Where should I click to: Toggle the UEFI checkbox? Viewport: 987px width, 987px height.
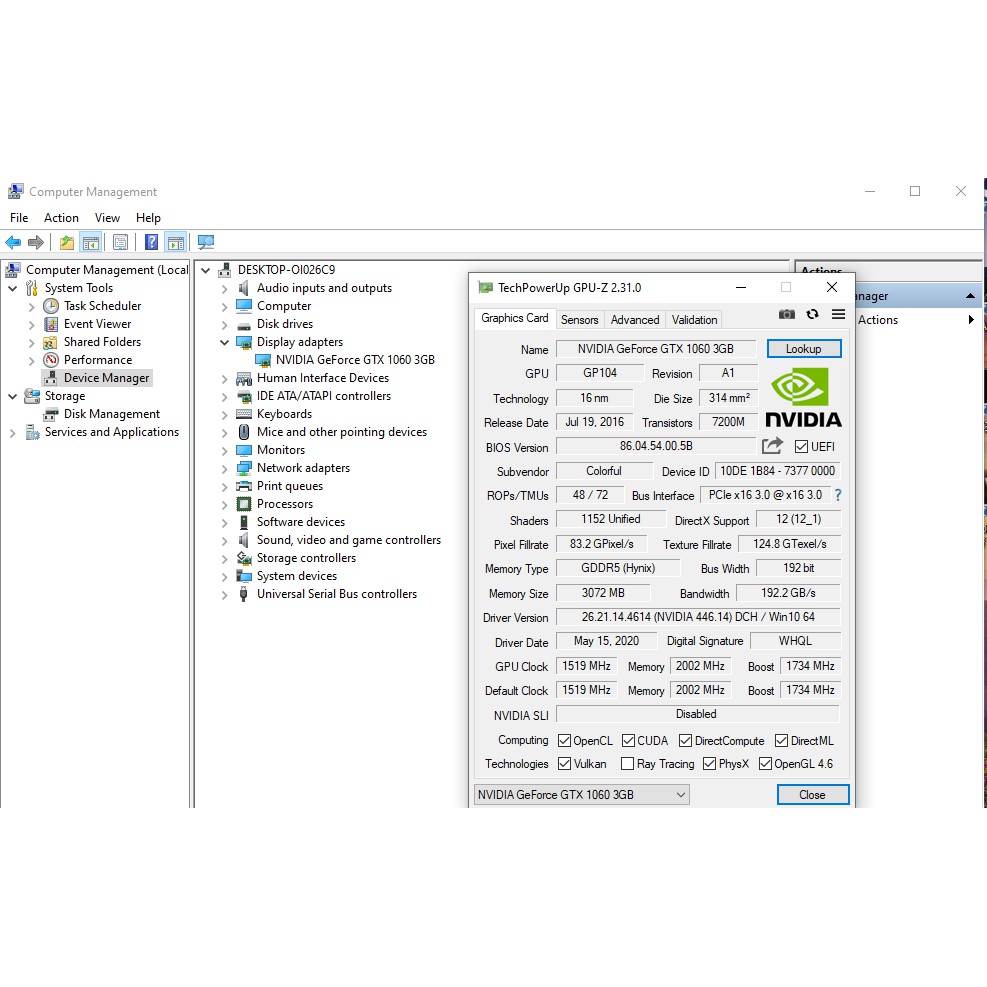(x=801, y=447)
